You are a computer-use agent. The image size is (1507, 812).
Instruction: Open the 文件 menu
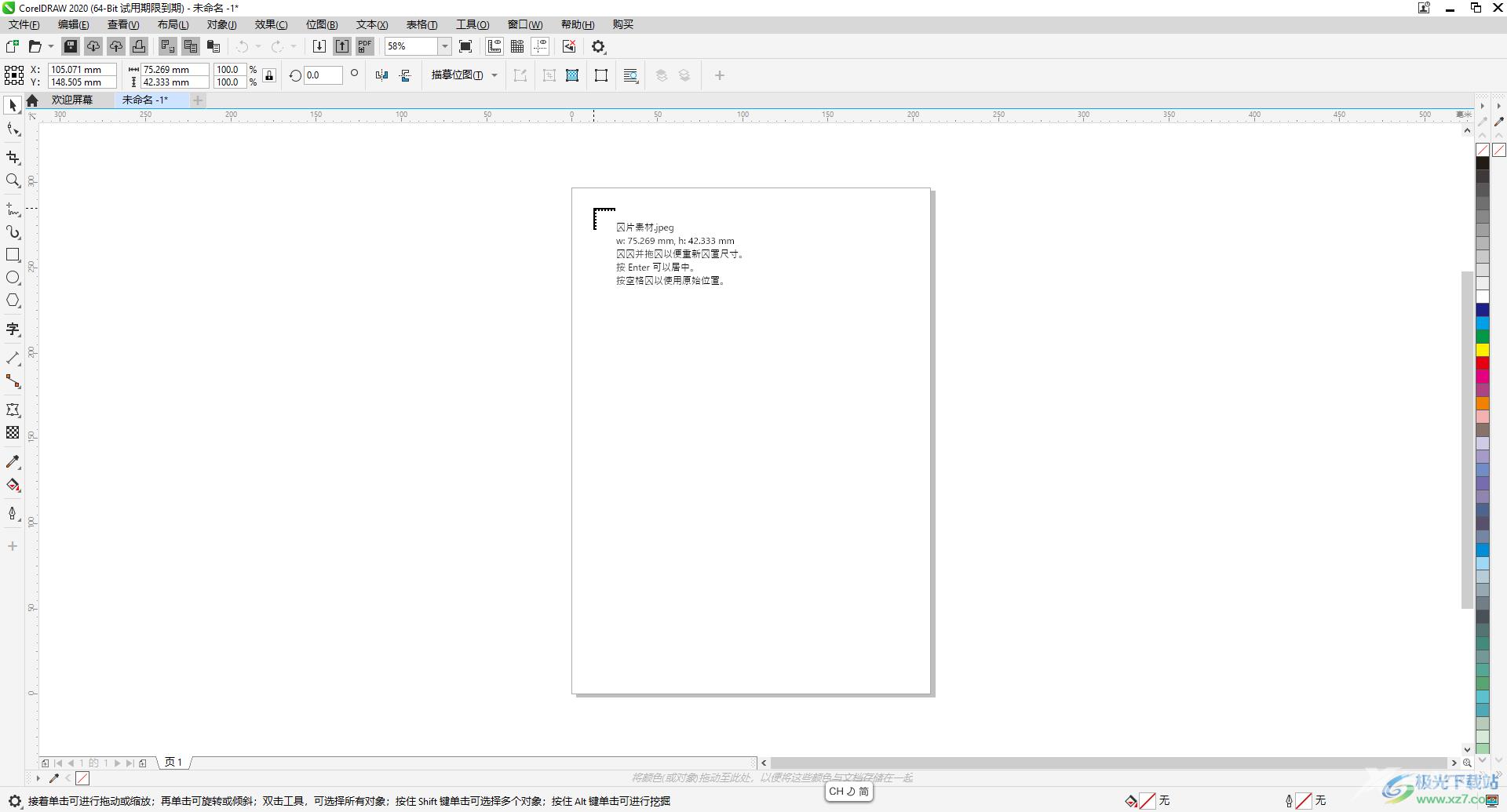tap(24, 24)
